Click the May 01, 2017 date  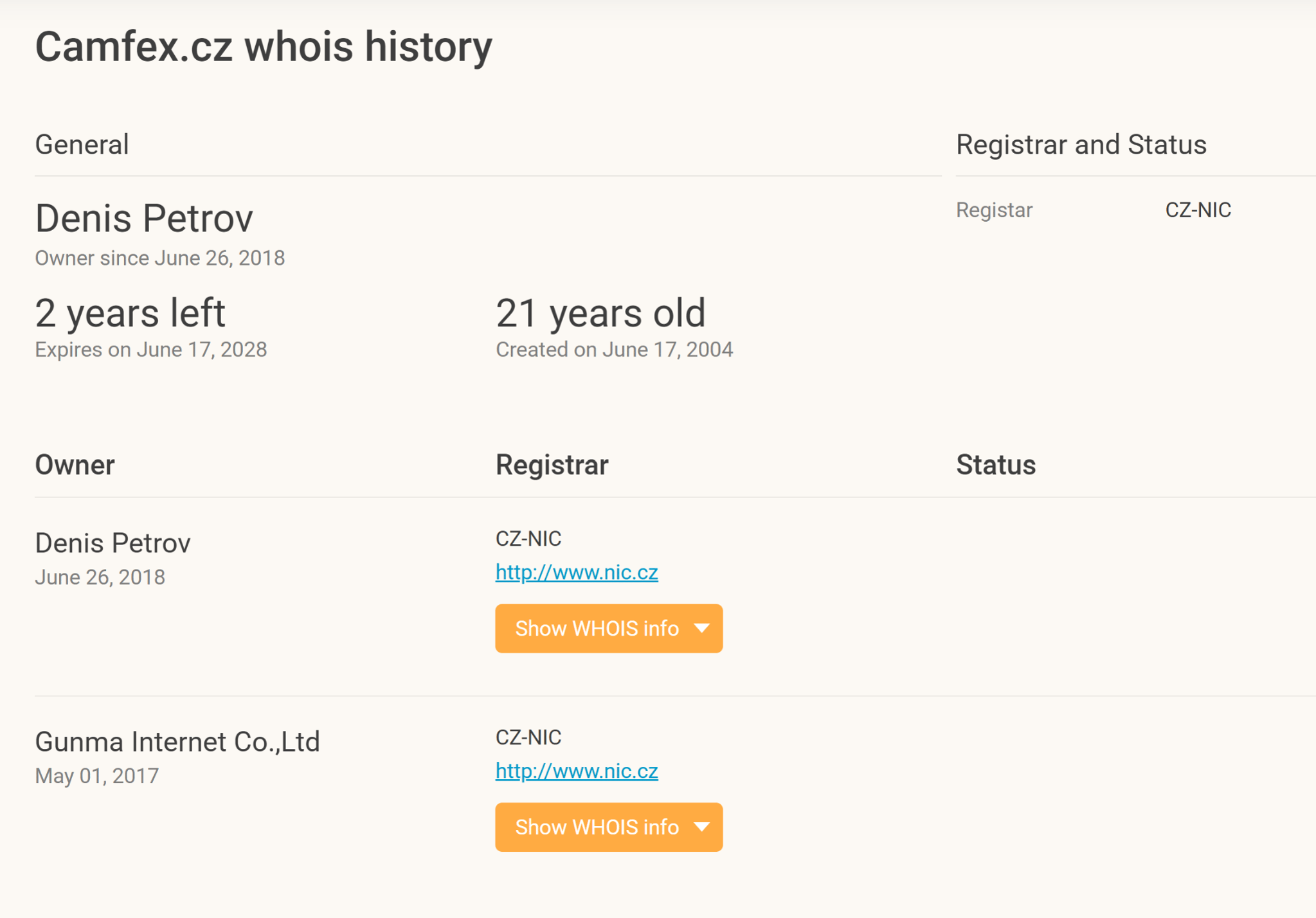pyautogui.click(x=96, y=776)
